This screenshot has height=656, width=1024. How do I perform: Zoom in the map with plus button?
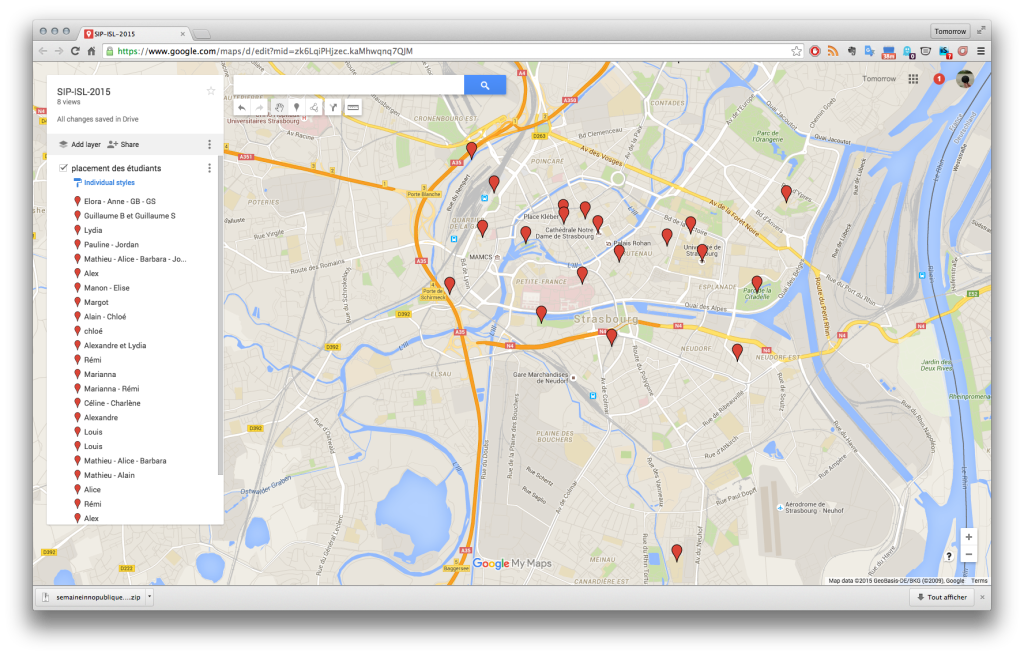968,537
